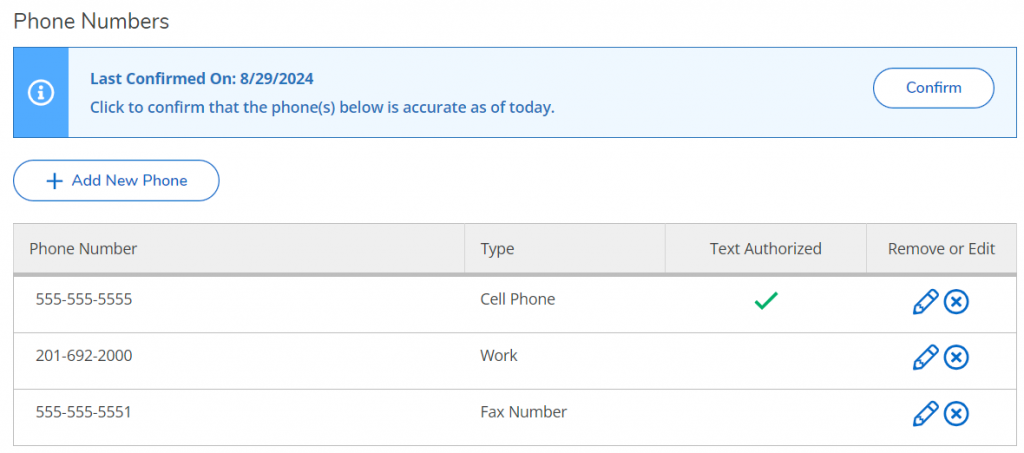Click the Phone Number column header

click(84, 249)
